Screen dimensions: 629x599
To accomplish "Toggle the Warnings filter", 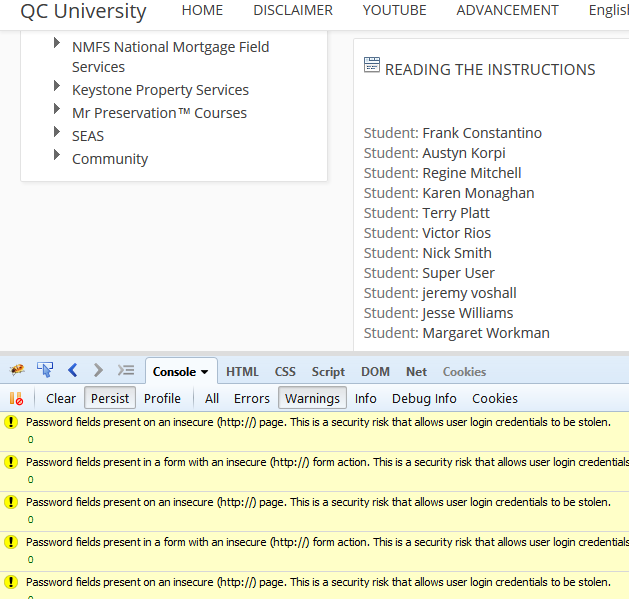I will [312, 398].
